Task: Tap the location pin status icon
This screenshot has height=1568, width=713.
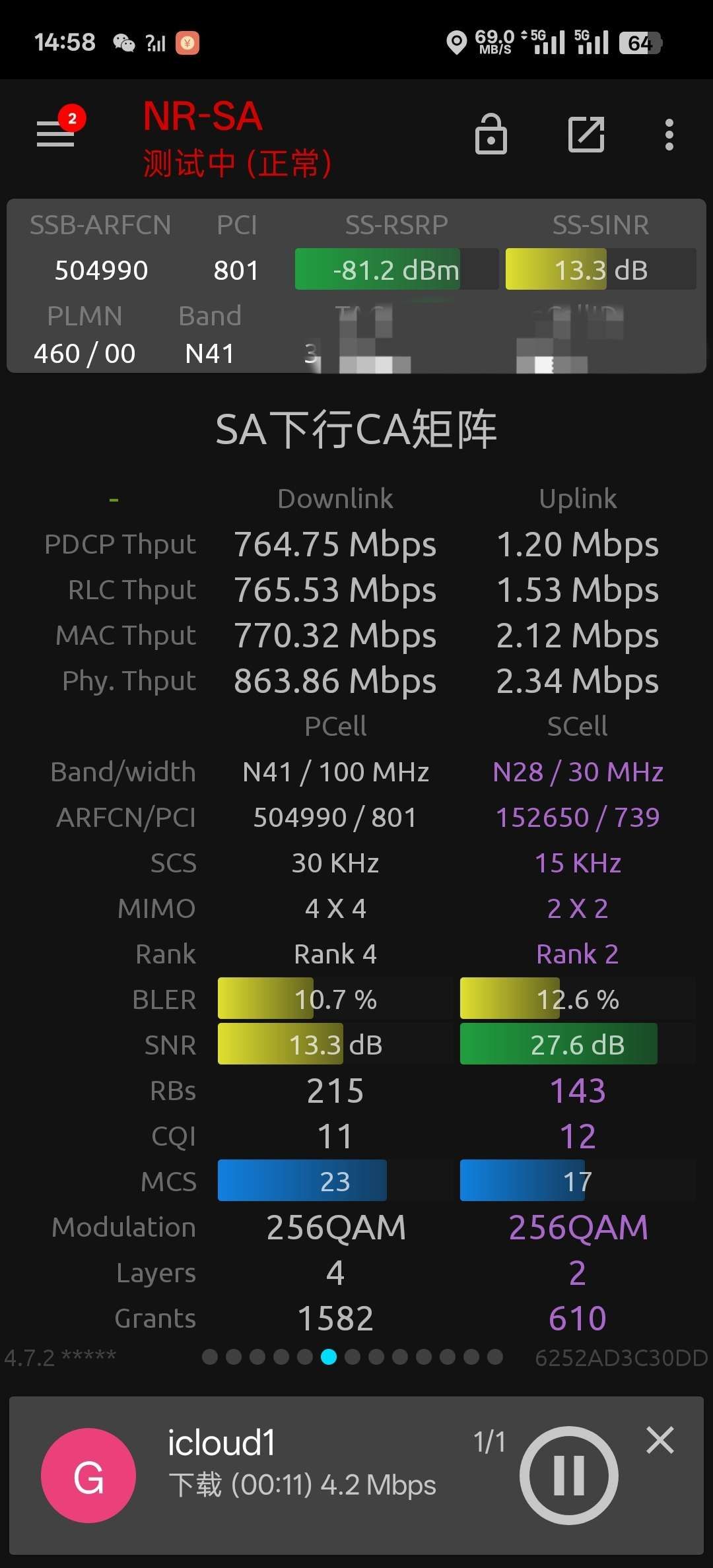Action: click(456, 43)
